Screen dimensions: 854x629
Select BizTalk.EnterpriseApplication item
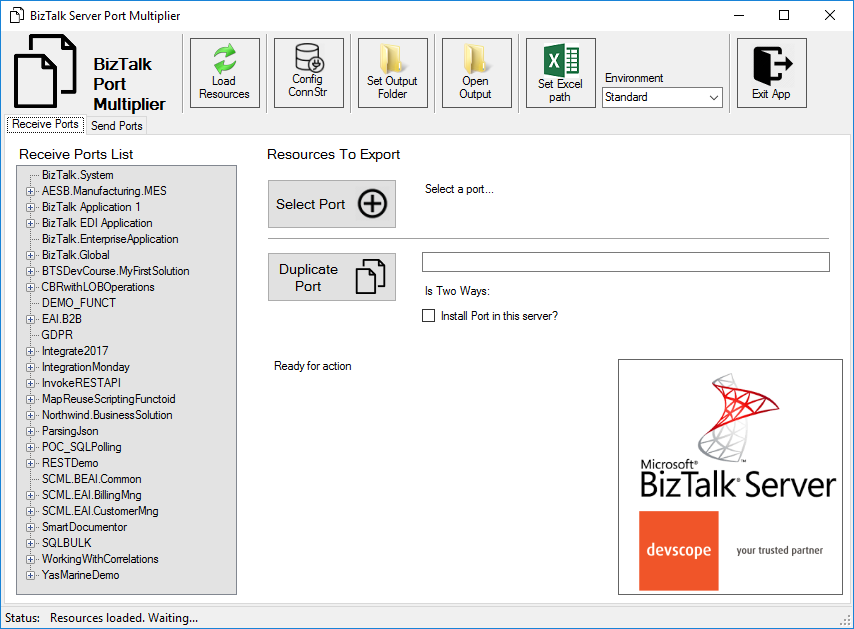coord(110,239)
